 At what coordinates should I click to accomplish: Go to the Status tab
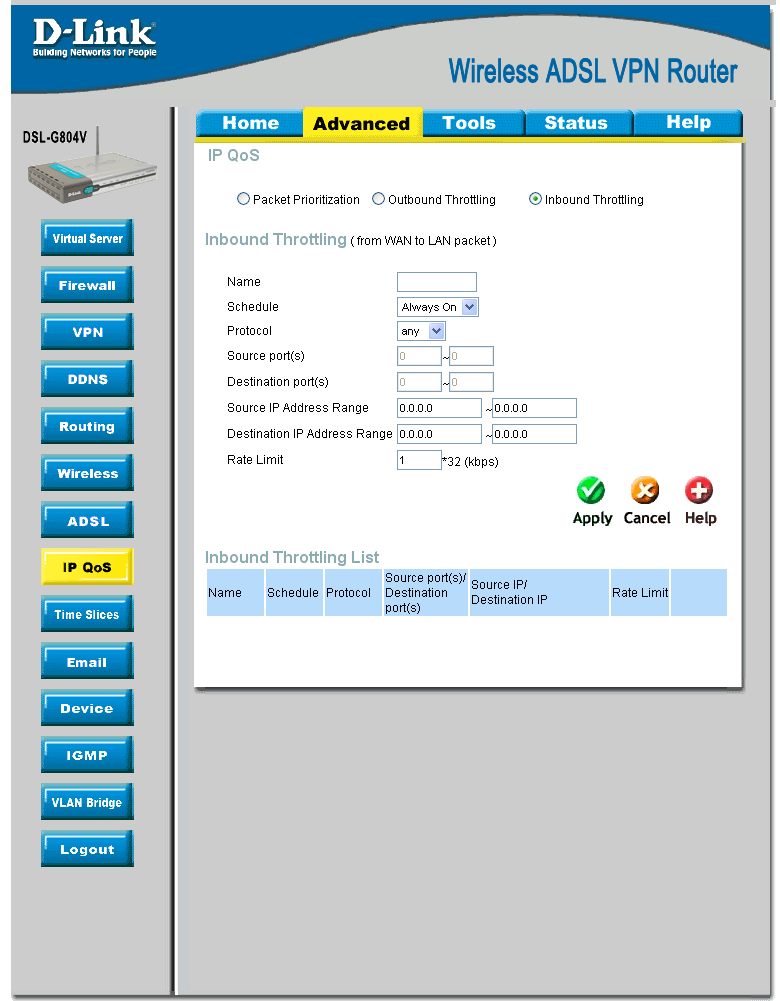pyautogui.click(x=578, y=123)
